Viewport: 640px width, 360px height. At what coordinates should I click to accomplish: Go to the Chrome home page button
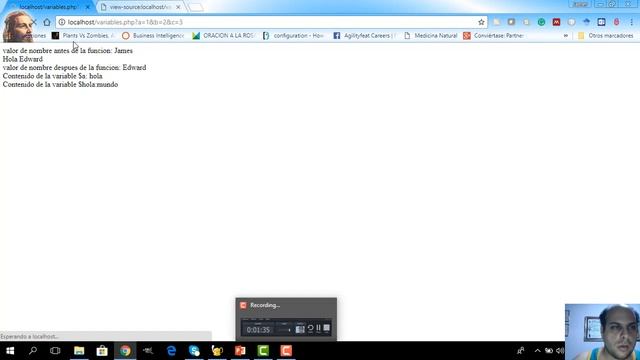(47, 22)
